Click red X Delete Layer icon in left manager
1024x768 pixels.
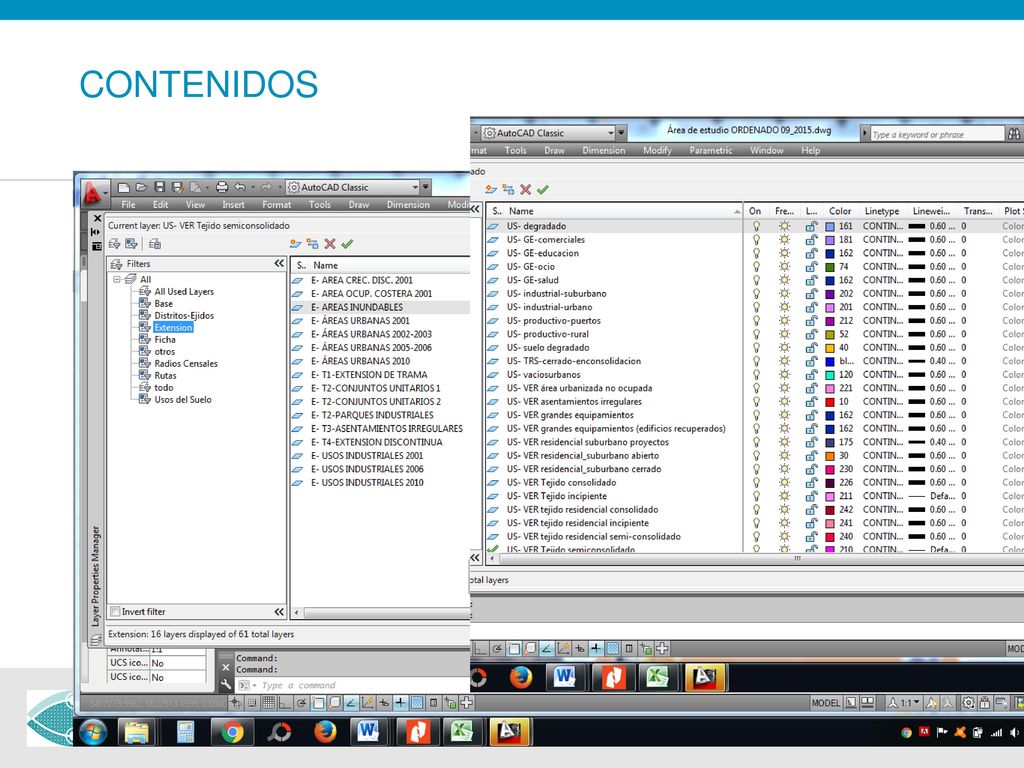[330, 244]
